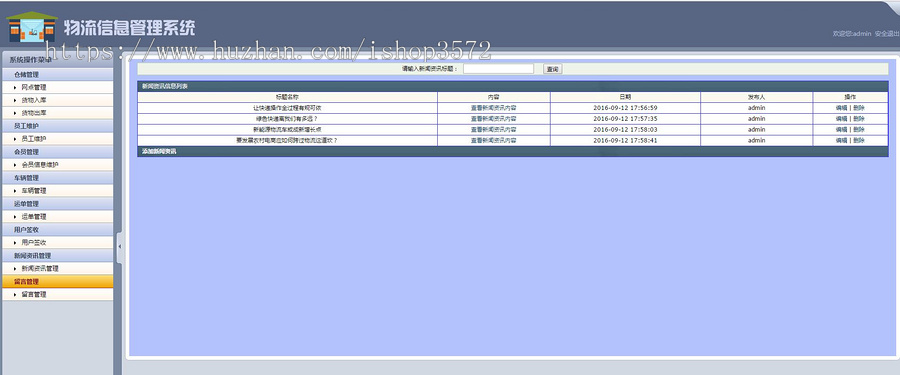Click date 2016-09-12 17:58:03

[x=625, y=130]
